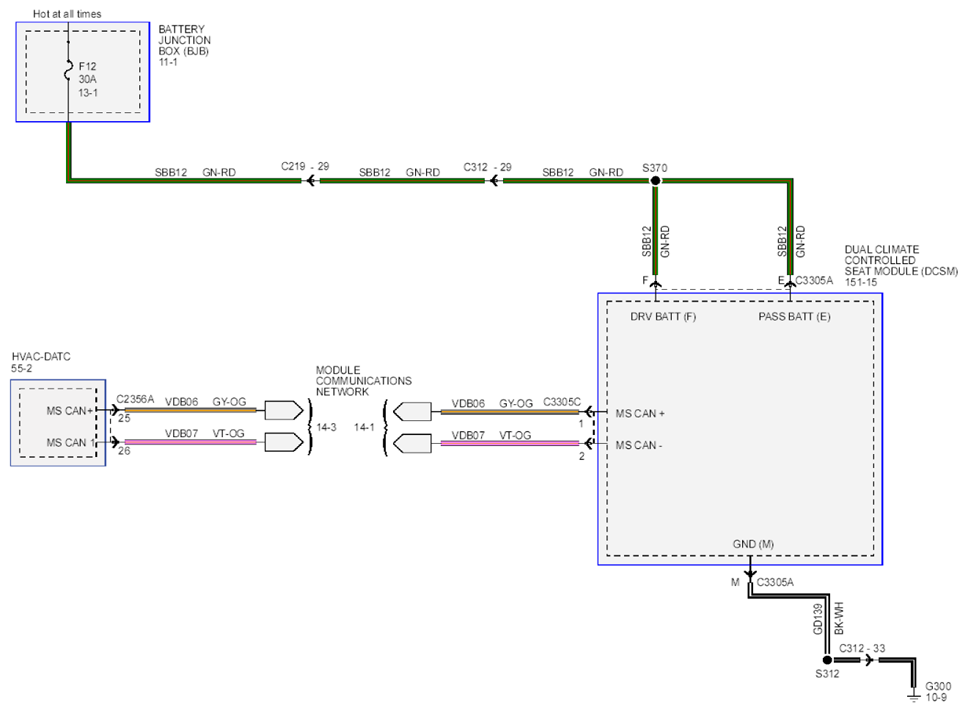The width and height of the screenshot is (967, 712).
Task: Click 'MS CAN+' inside the HVAC module
Action: [70, 411]
